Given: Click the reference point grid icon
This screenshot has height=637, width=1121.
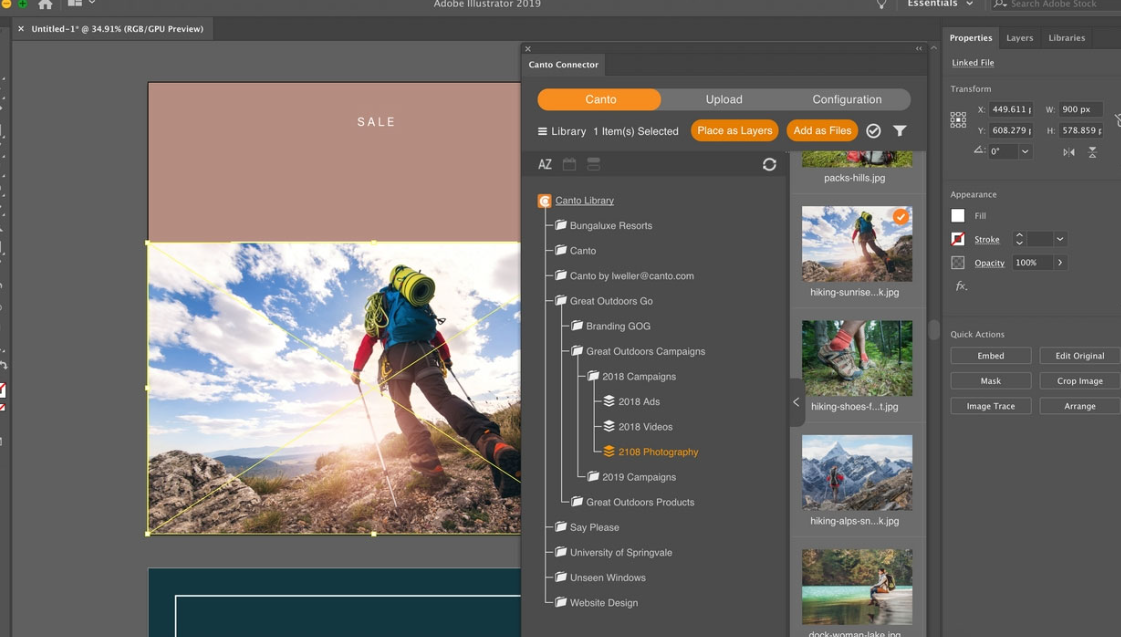Looking at the screenshot, I should click(x=958, y=120).
